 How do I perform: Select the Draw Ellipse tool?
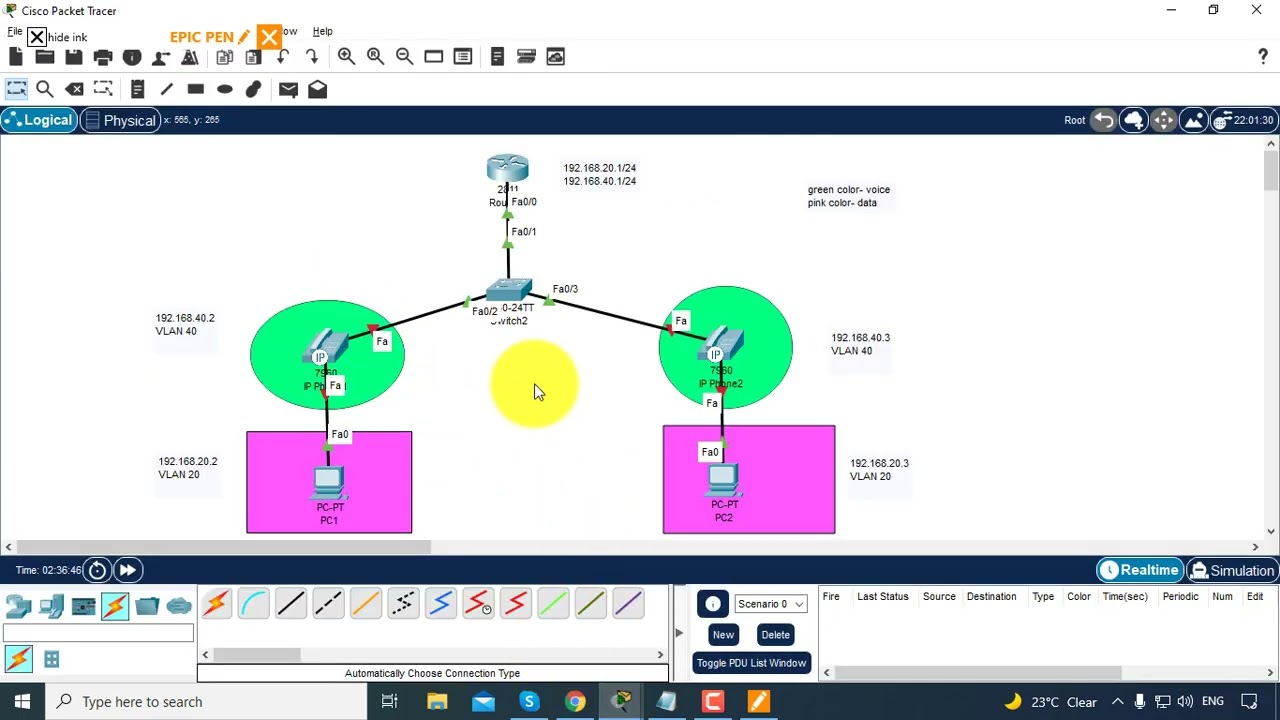click(x=225, y=89)
